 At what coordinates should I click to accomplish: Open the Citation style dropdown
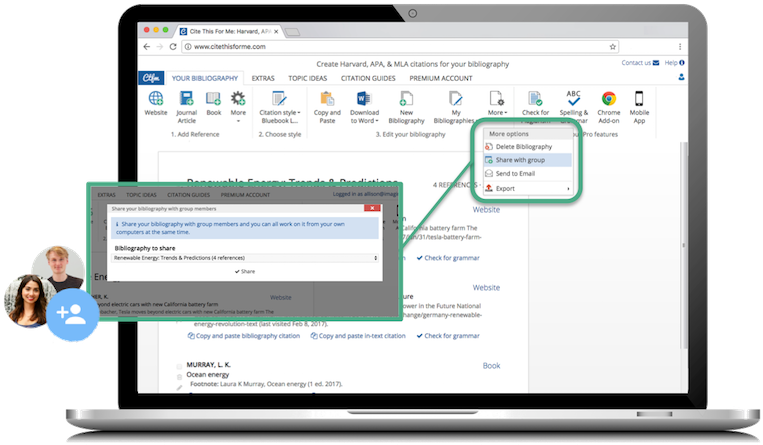(x=279, y=107)
